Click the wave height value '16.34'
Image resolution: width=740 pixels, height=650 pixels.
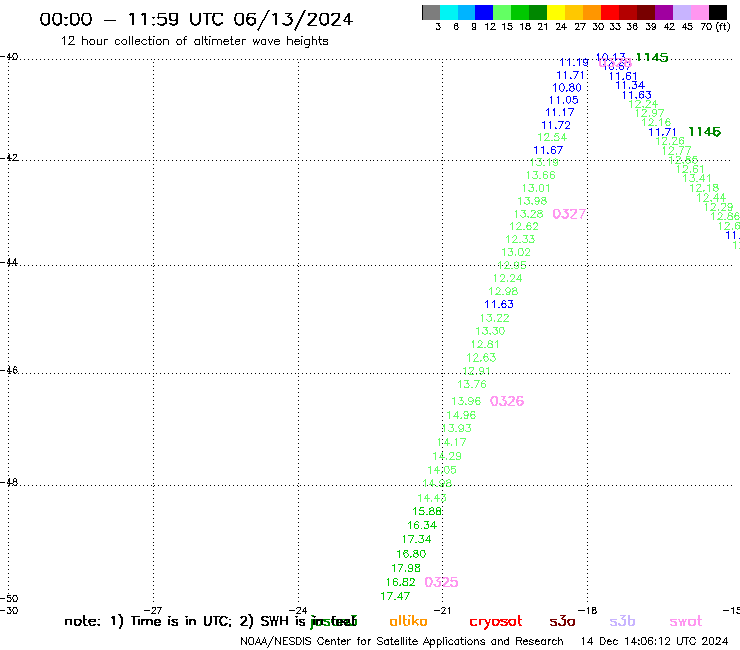(x=422, y=525)
